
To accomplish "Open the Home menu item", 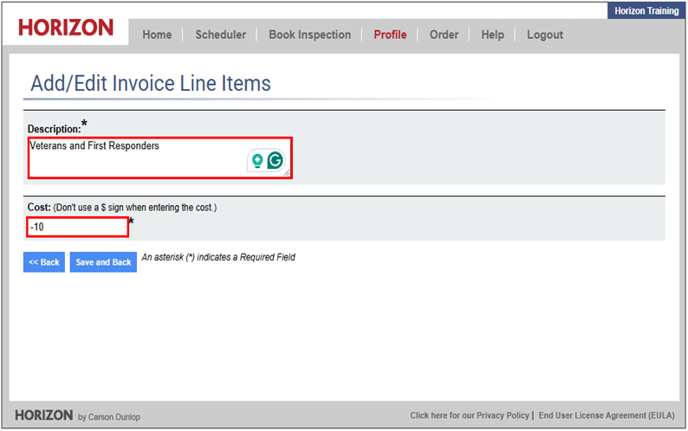I will tap(157, 35).
